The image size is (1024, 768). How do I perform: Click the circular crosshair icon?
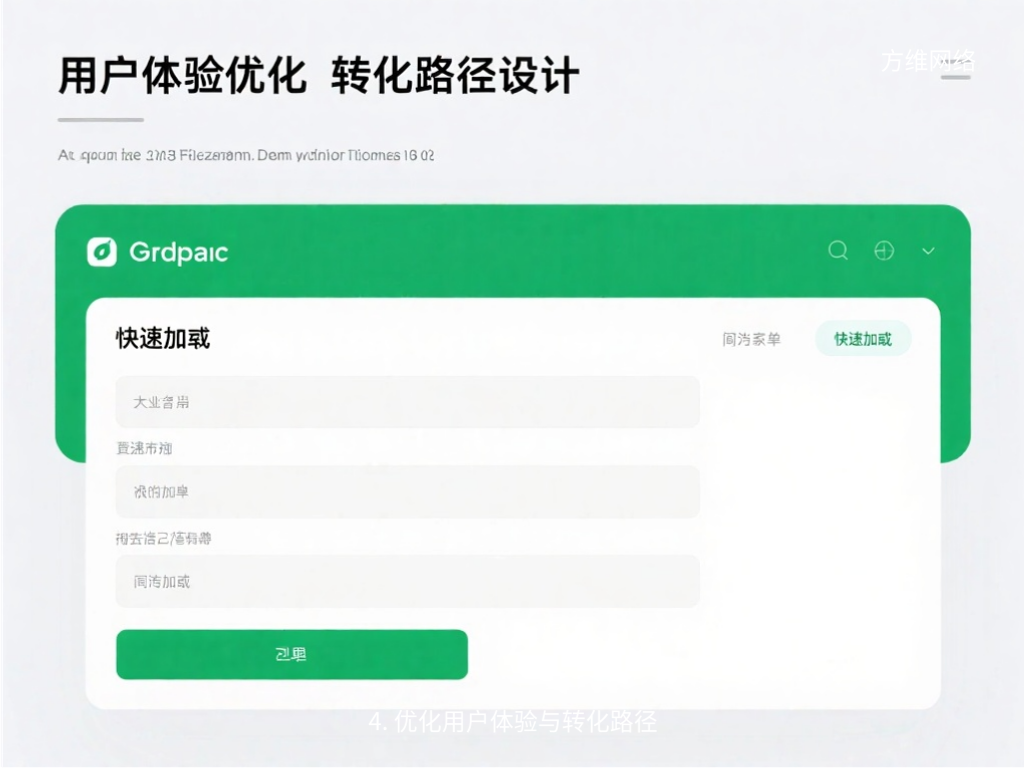pyautogui.click(x=884, y=251)
